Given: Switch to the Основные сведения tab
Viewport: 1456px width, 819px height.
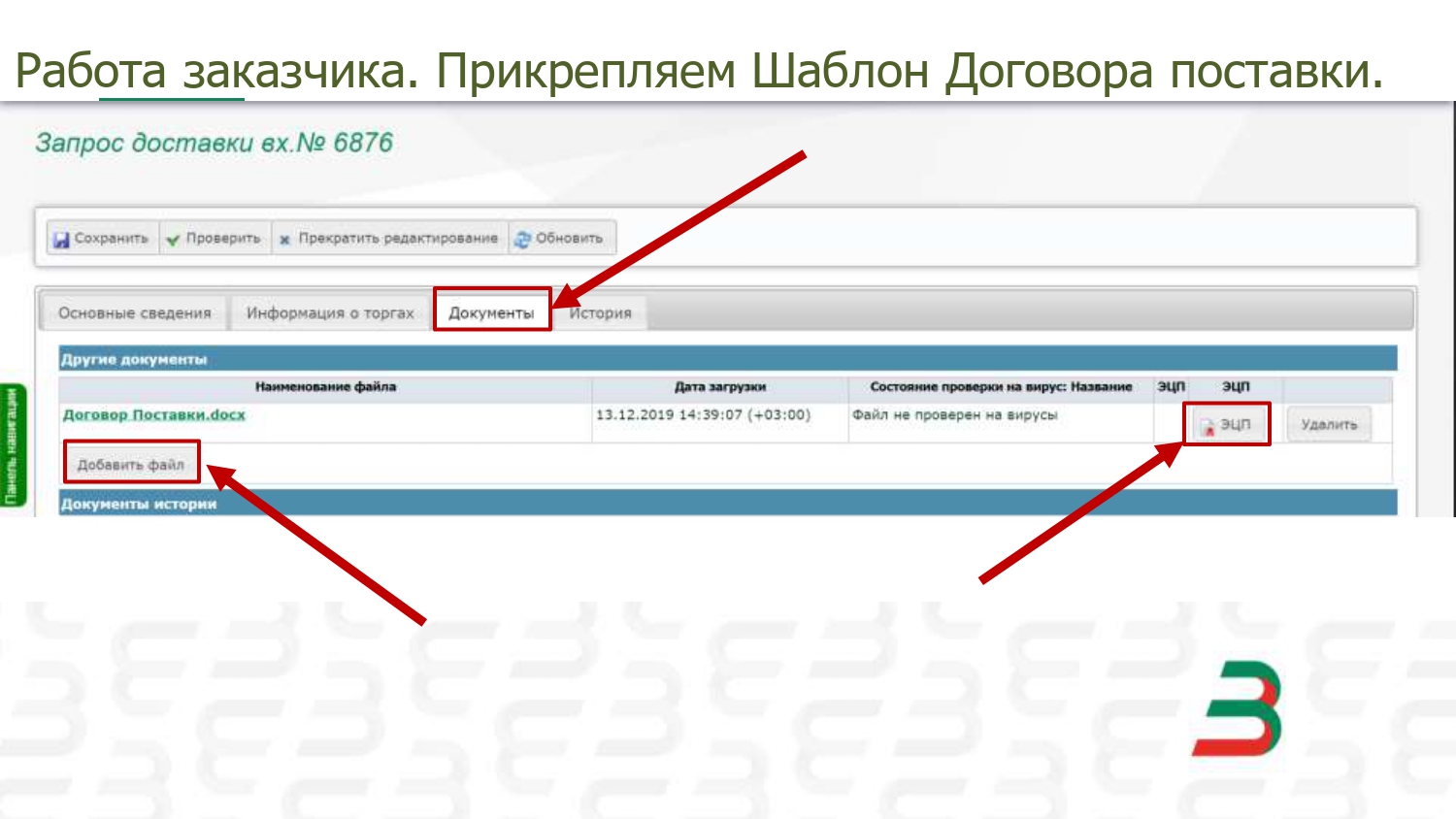Looking at the screenshot, I should 134,313.
